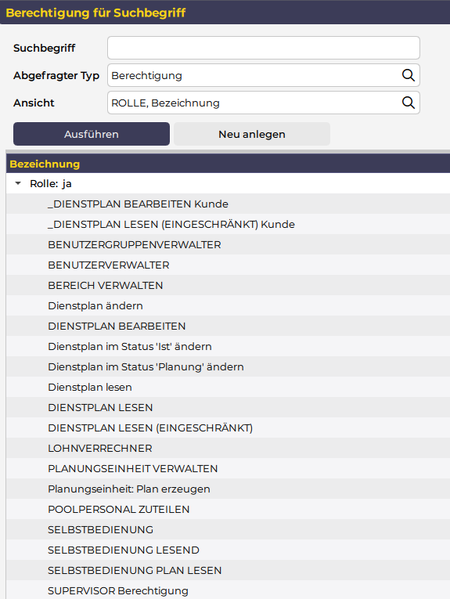Select Dienstplan im Status 'Planung' ändern

[228, 367]
